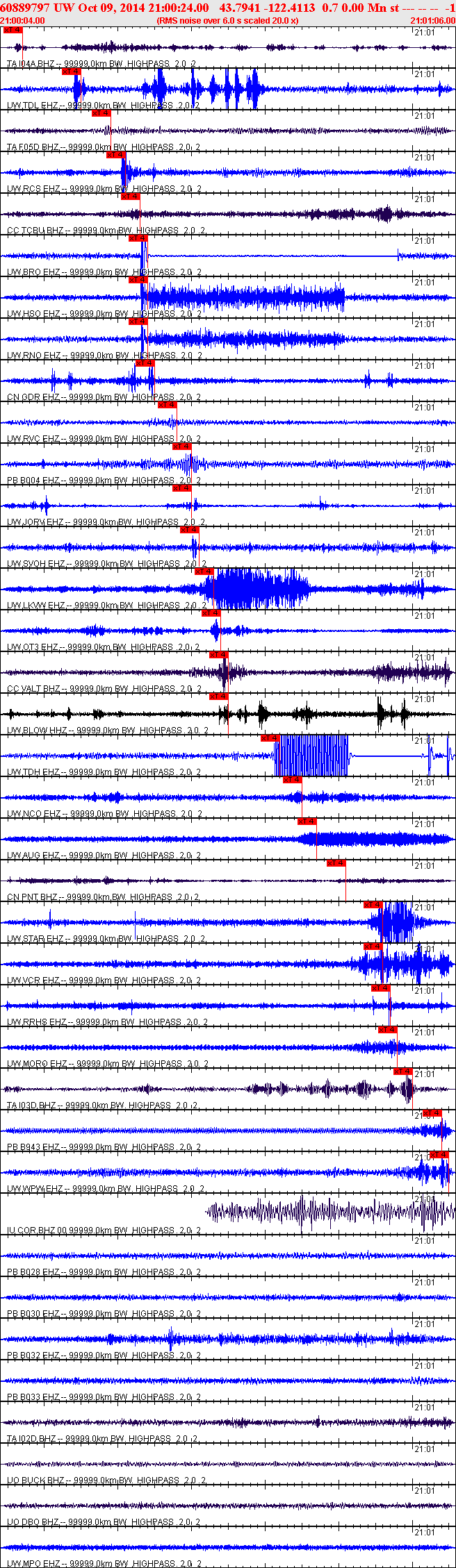This screenshot has width=456, height=1568.
Task: Select the pick marker on UW LKVW trace
Action: [x=204, y=572]
